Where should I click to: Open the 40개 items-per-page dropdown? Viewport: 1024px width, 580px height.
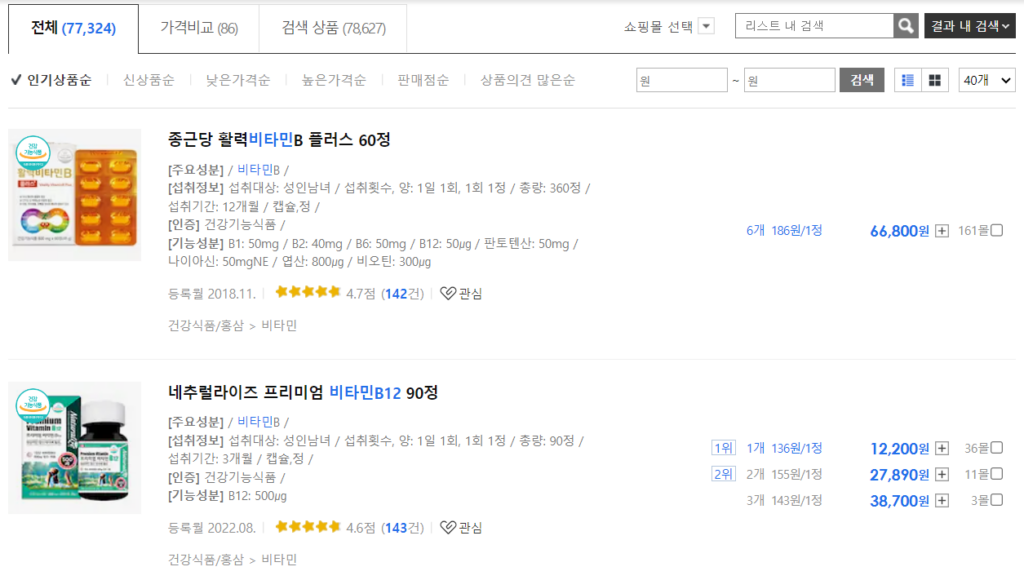[x=987, y=80]
